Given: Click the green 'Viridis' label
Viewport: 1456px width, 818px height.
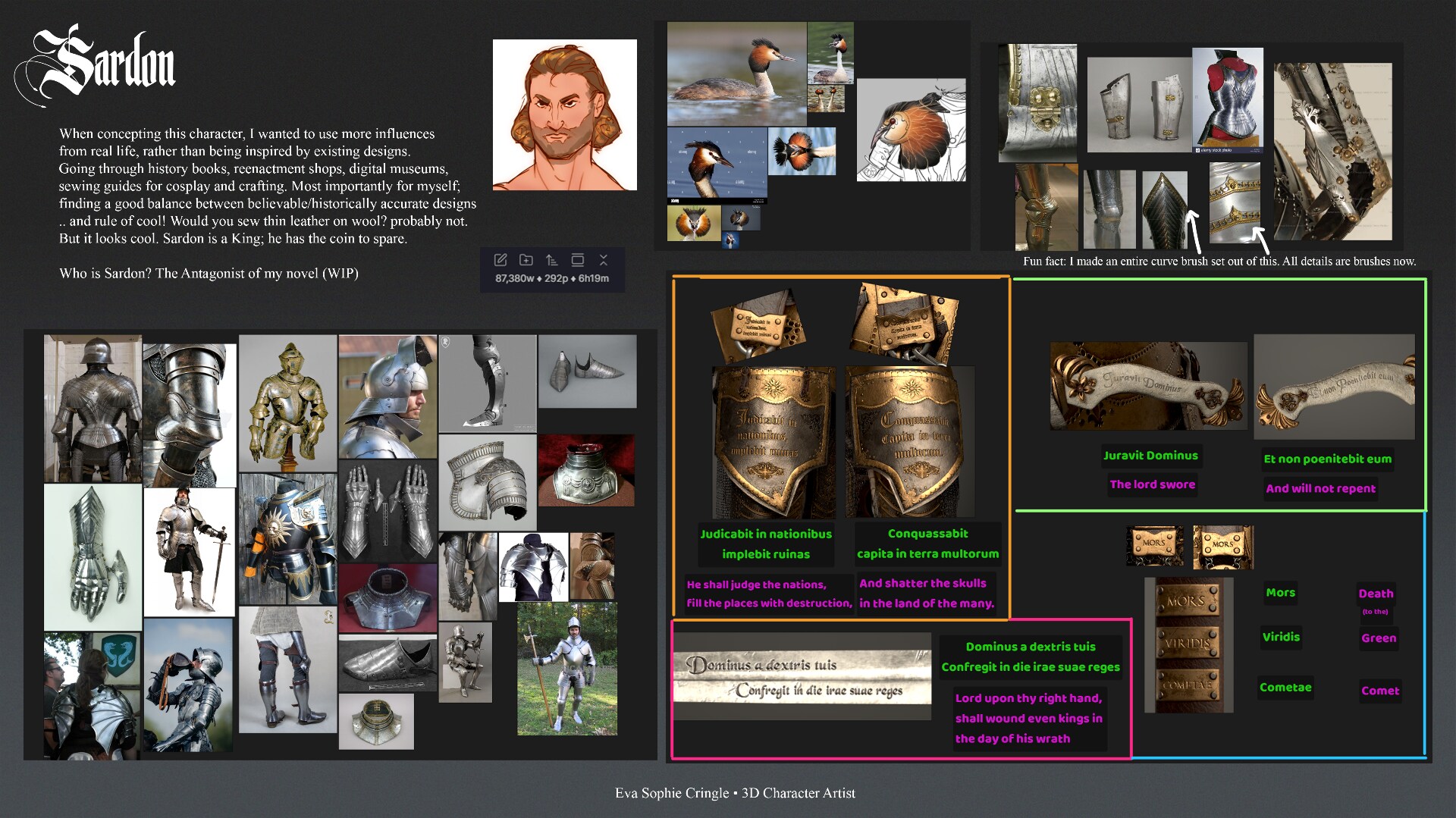Looking at the screenshot, I should (1281, 638).
